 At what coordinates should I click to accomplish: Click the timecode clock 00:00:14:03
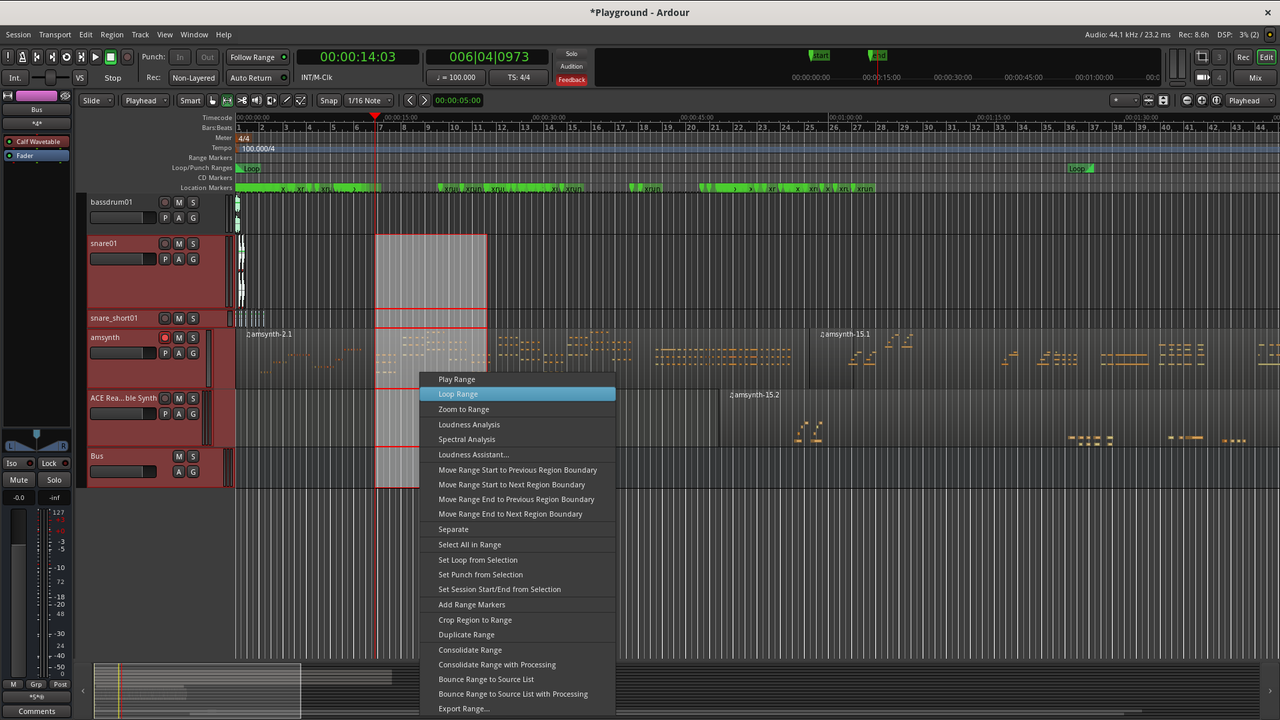click(358, 57)
